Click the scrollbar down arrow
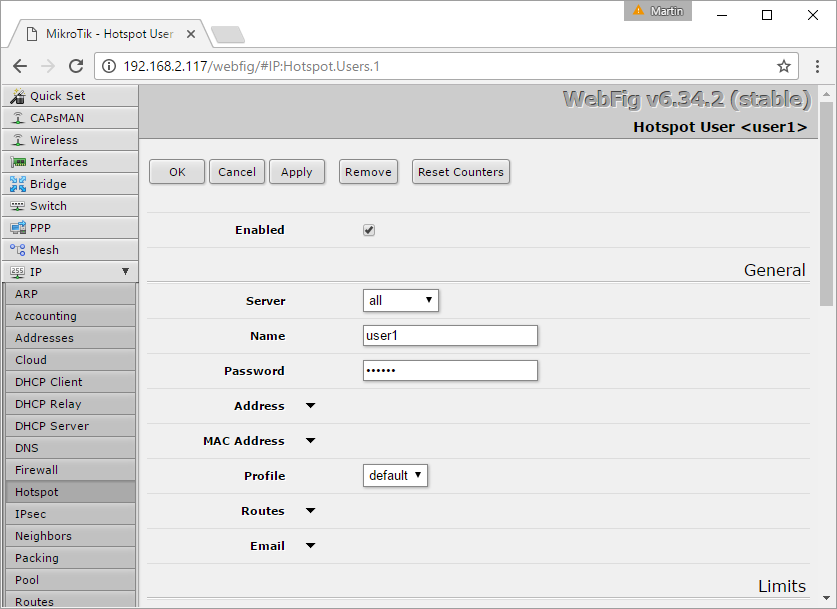 (x=826, y=598)
